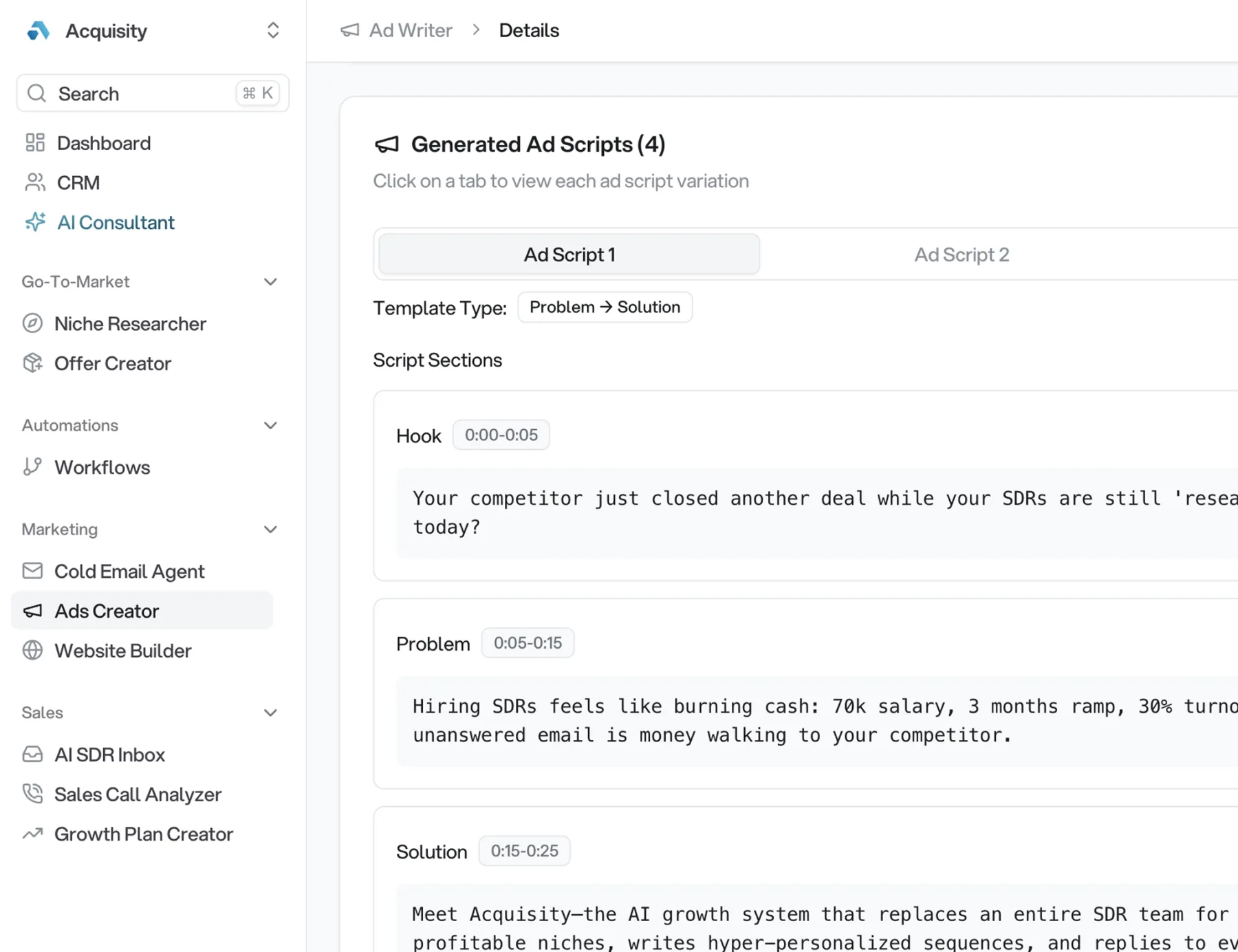Click the AI Consultant sparkle icon

(x=36, y=222)
